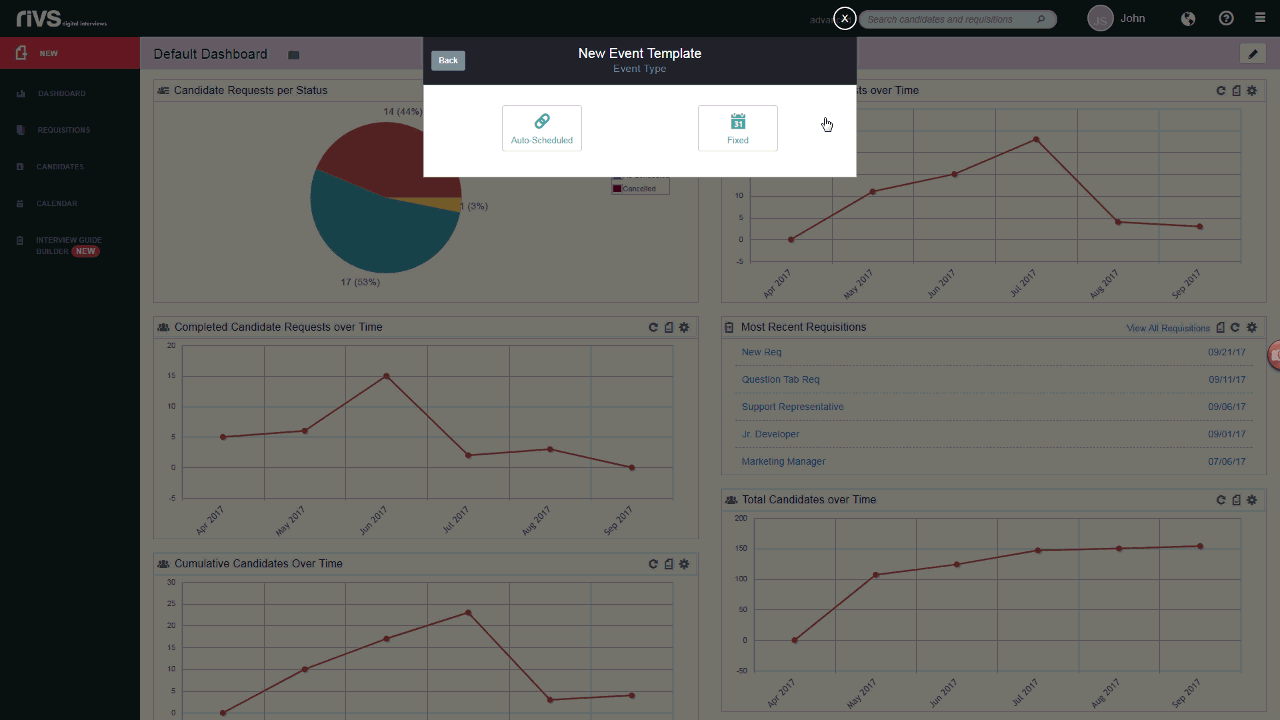Click the Default Dashboard title
Viewport: 1280px width, 720px height.
pos(210,54)
